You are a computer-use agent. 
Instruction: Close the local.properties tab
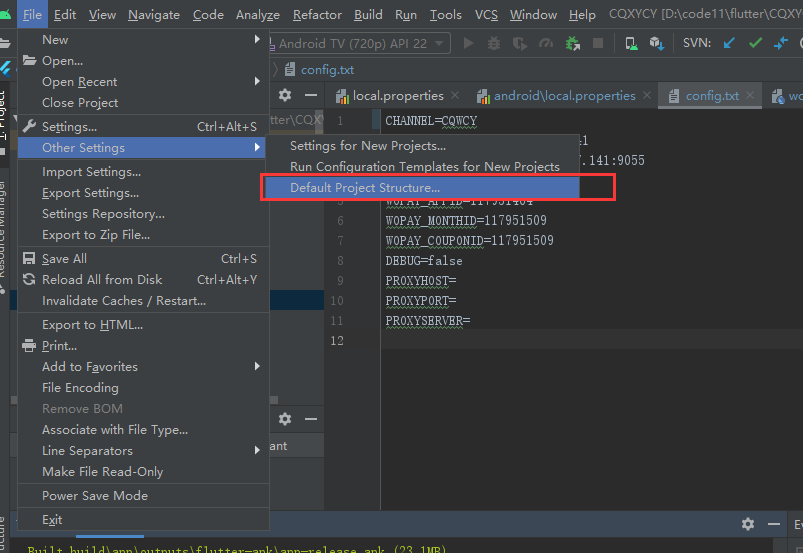click(455, 95)
